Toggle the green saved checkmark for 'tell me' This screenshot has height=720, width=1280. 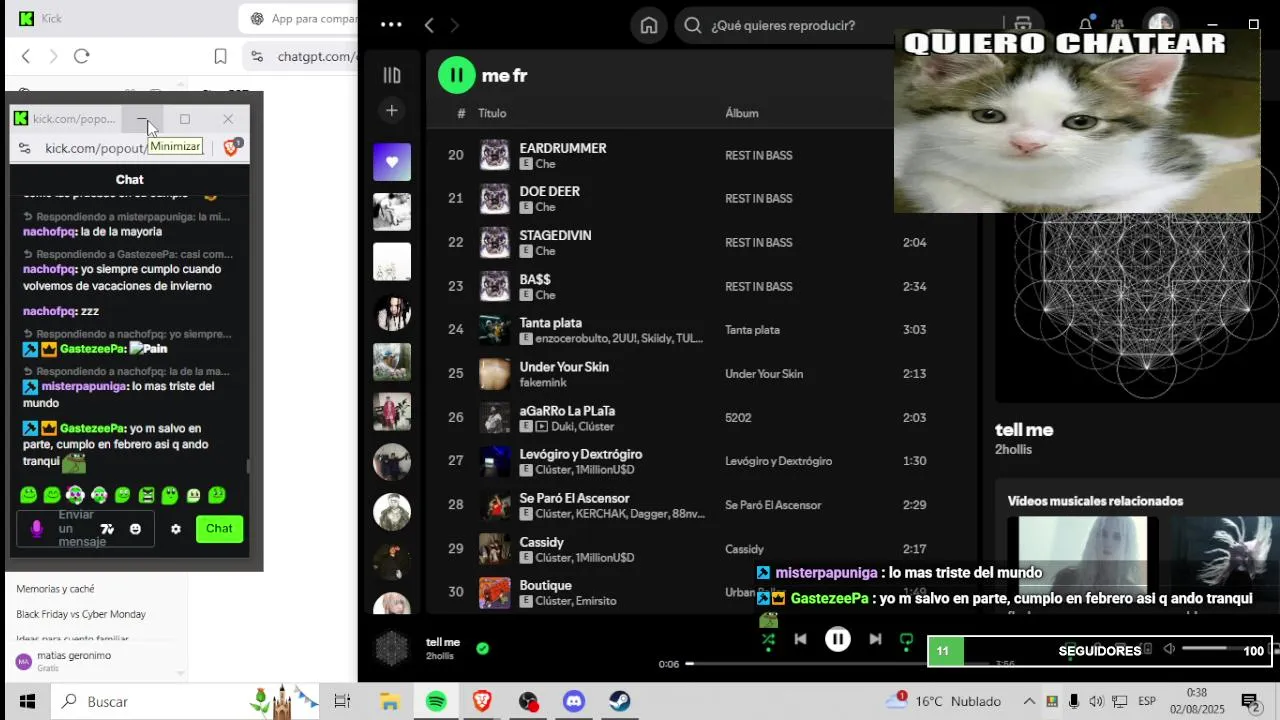click(x=483, y=649)
